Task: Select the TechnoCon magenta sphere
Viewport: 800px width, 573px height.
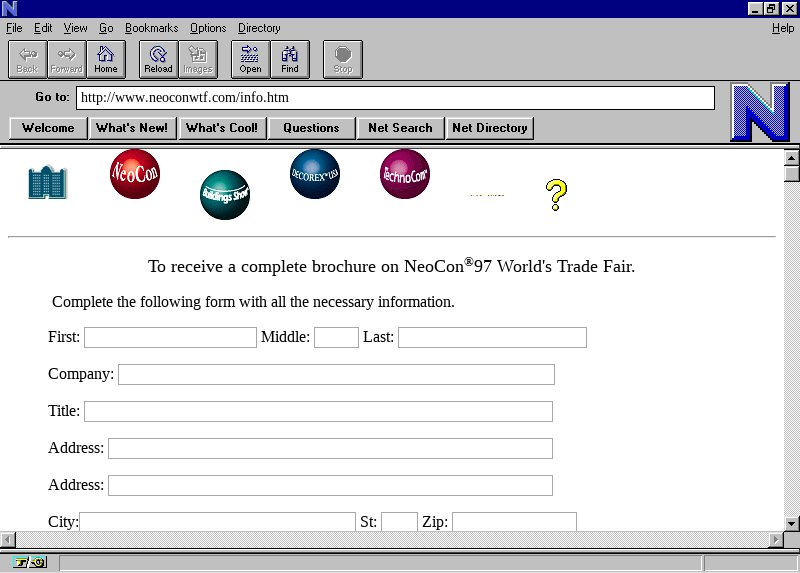Action: pyautogui.click(x=405, y=174)
